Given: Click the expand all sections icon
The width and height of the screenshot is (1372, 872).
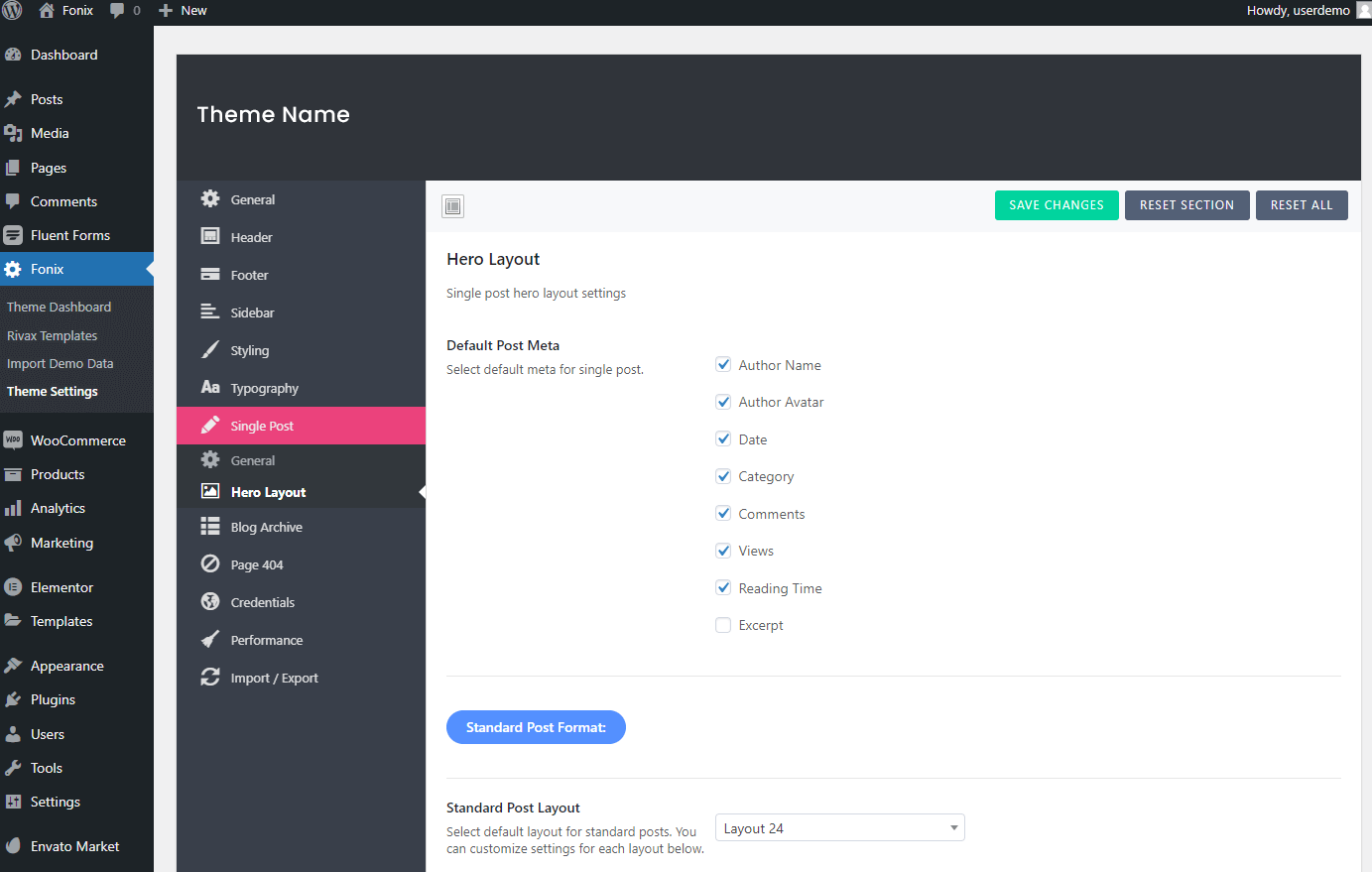Looking at the screenshot, I should pyautogui.click(x=453, y=206).
